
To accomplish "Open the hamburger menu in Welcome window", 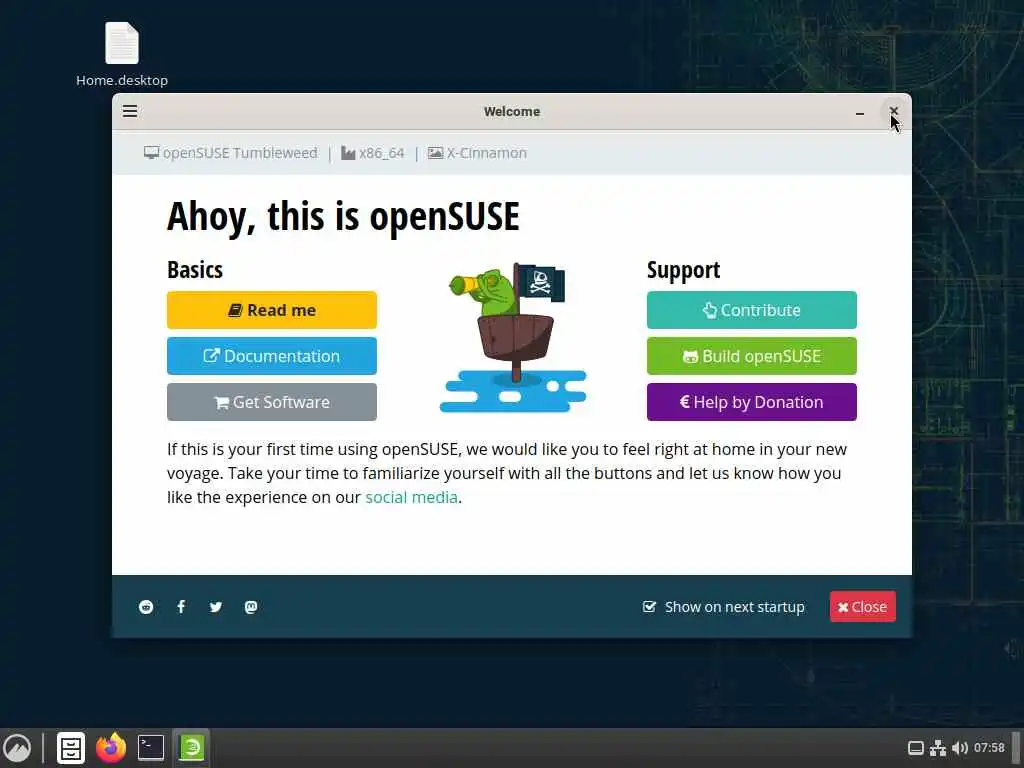I will [x=130, y=112].
